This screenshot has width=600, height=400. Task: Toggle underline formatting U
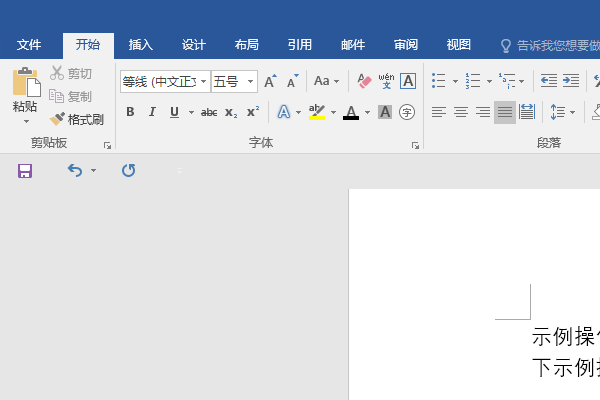174,112
